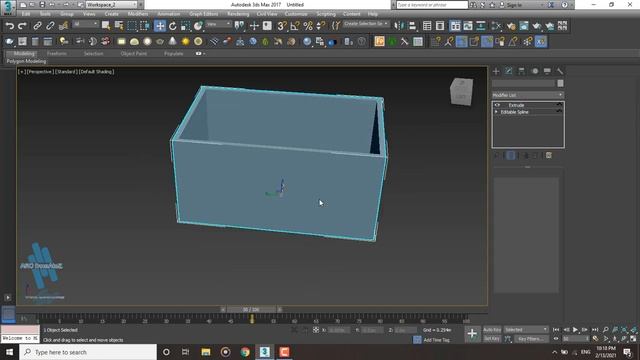Toggle the Percent Snap button
Image resolution: width=640 pixels, height=360 pixels.
[x=308, y=26]
